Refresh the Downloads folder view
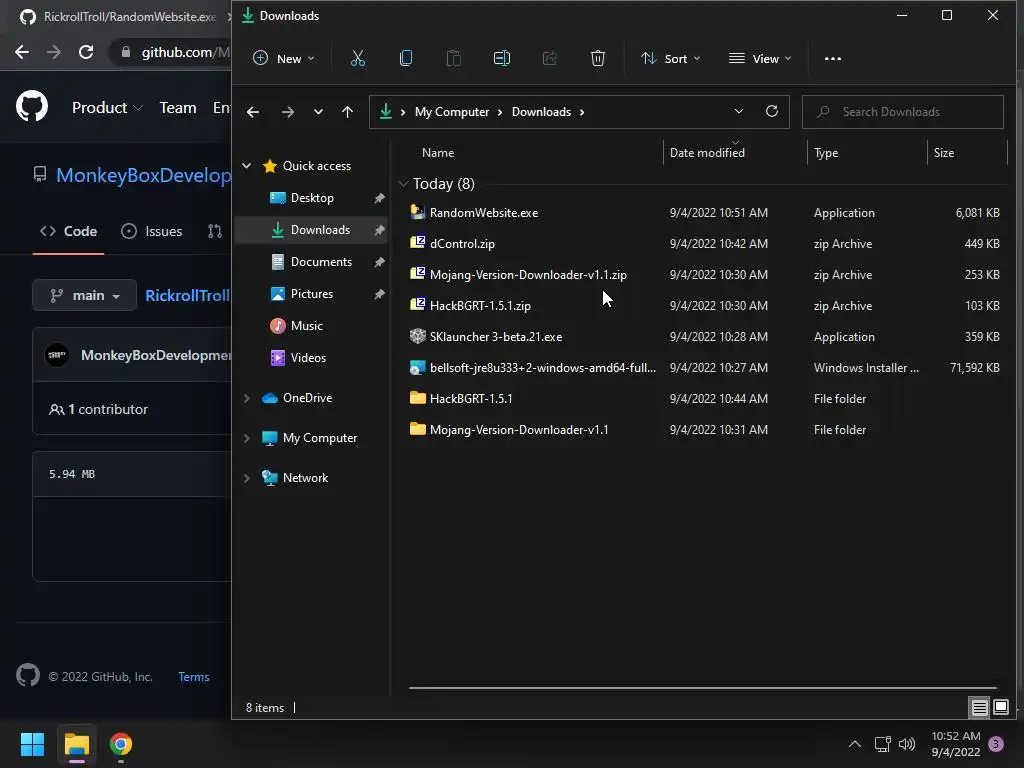 pyautogui.click(x=772, y=112)
